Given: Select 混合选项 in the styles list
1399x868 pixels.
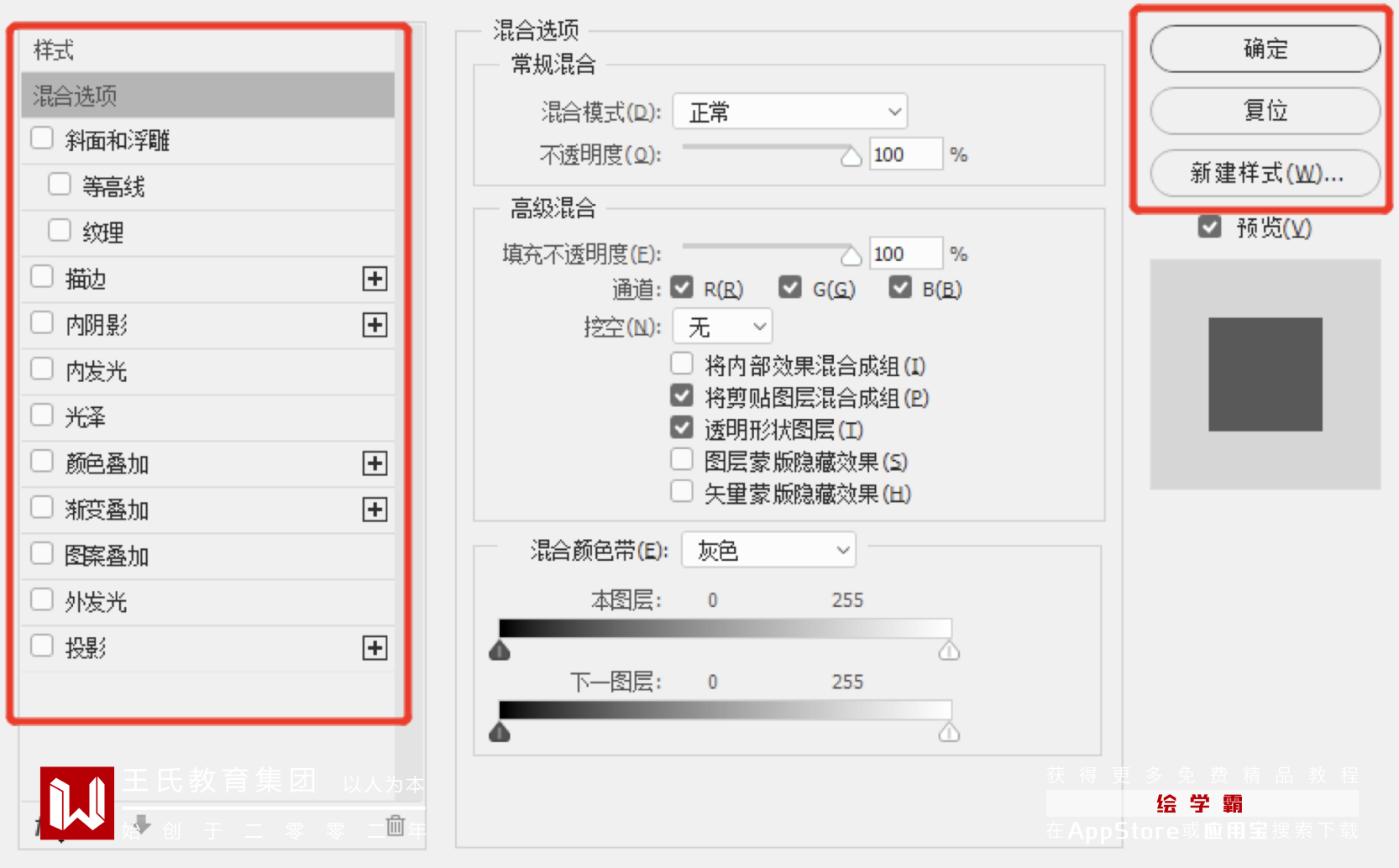Looking at the screenshot, I should 207,96.
